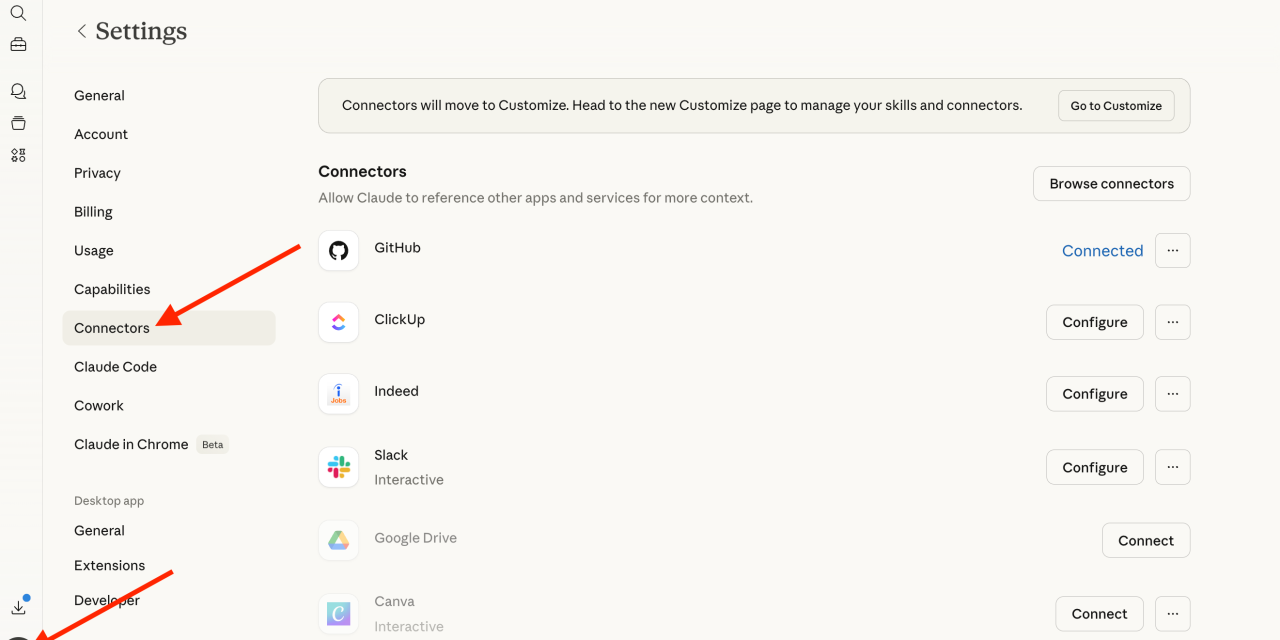Screen dimensions: 1280x640
Task: Open the briefcase icon in sidebar
Action: click(x=18, y=45)
